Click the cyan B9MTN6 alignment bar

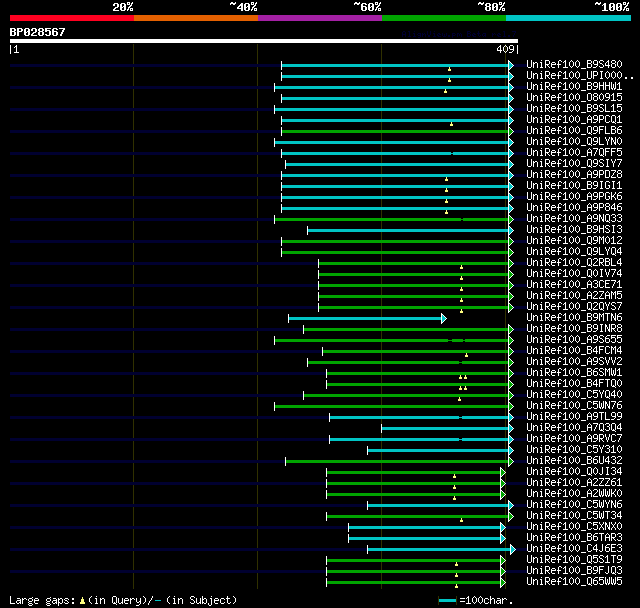click(365, 319)
